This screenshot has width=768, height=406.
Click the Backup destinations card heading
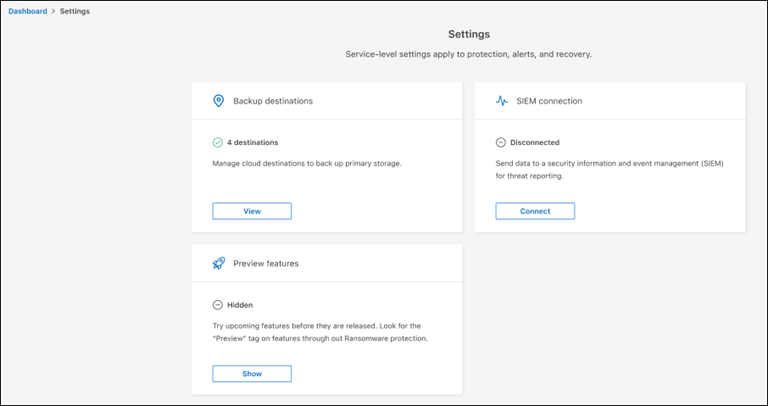tap(273, 101)
